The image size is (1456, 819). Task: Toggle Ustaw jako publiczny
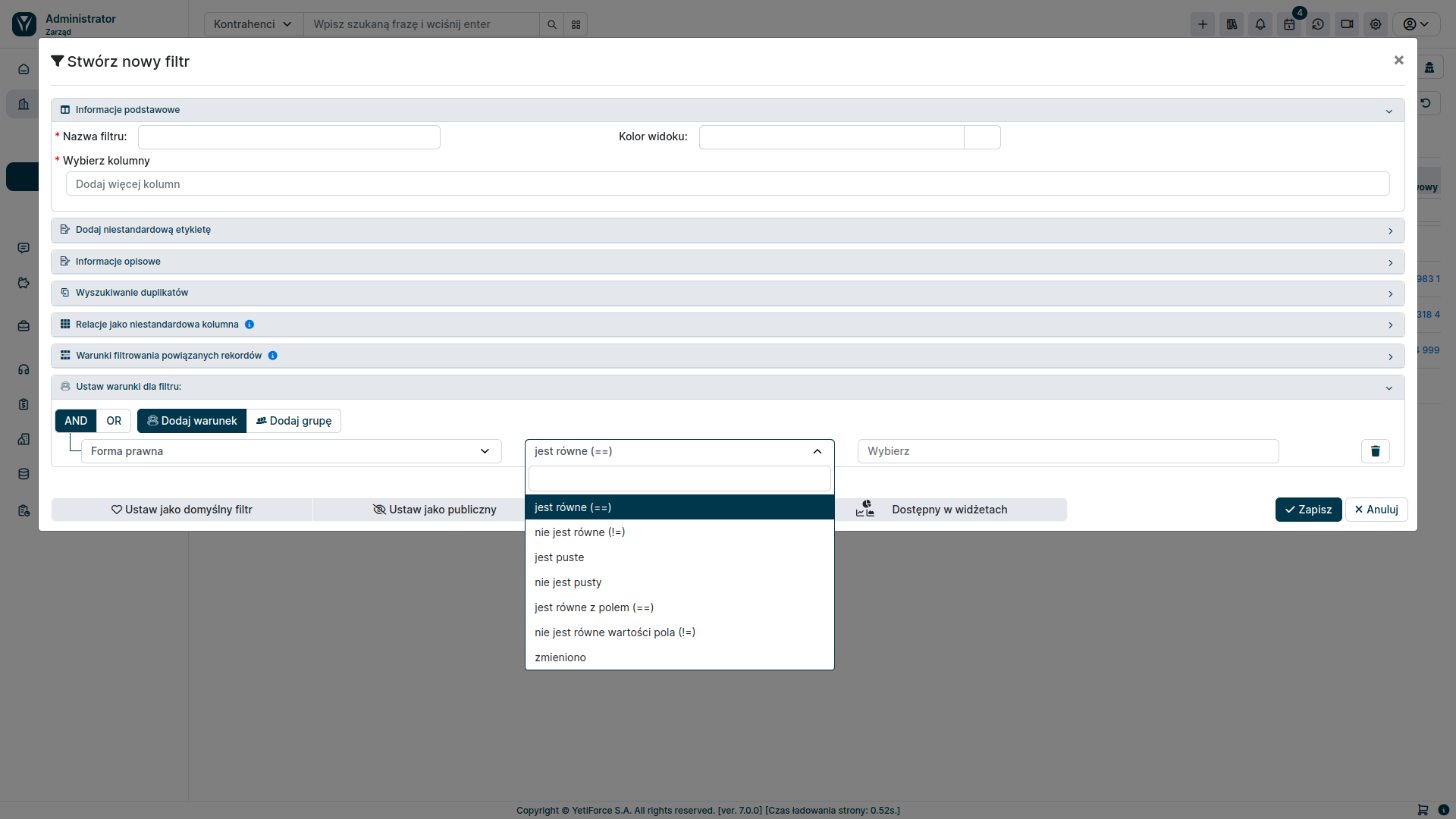click(435, 510)
